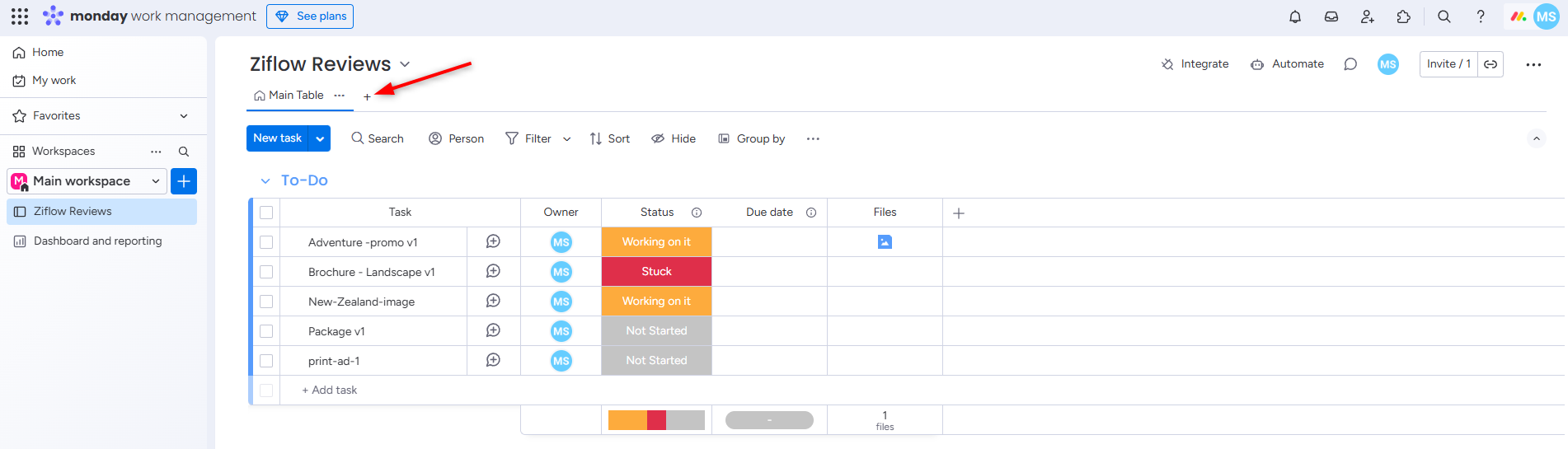Open board options three-dot menu

coord(1533,64)
